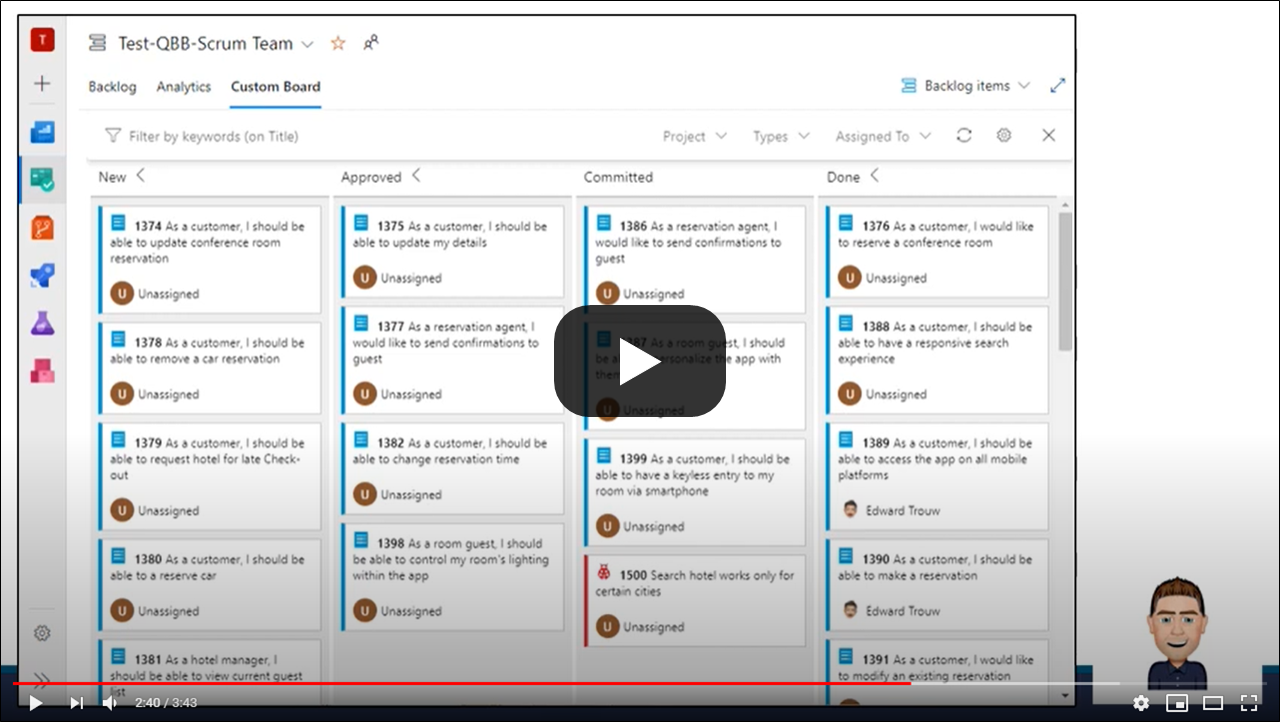1280x722 pixels.
Task: Open bug 1500 Search hotel works
Action: [x=695, y=601]
